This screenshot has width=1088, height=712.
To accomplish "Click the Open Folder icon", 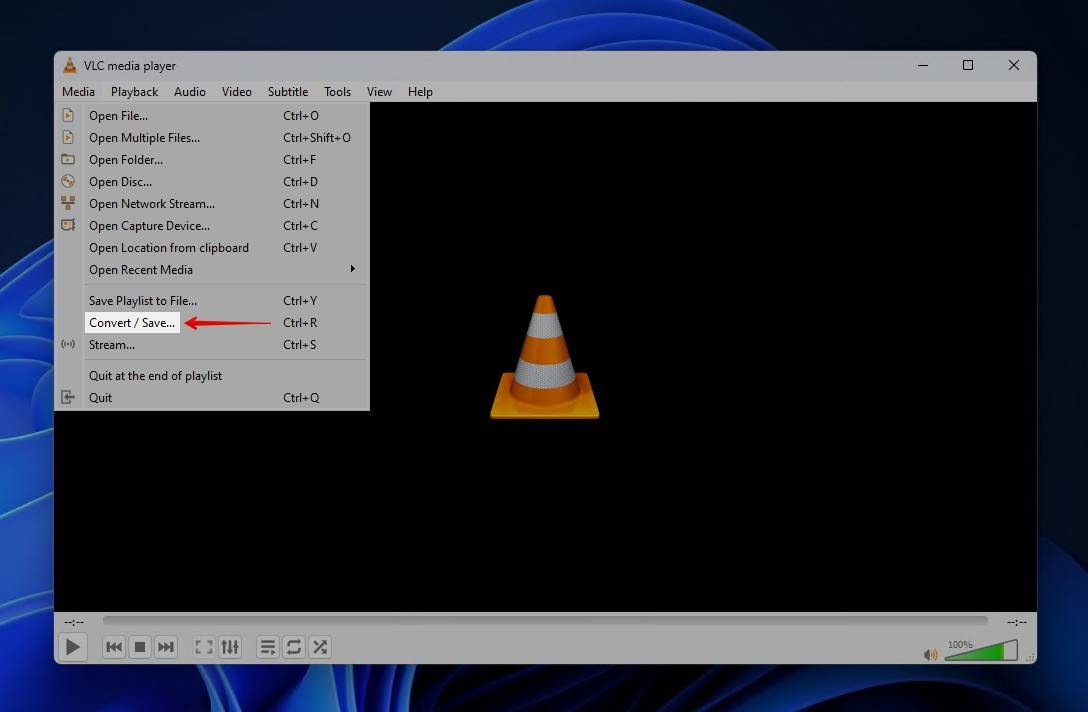I will click(68, 160).
